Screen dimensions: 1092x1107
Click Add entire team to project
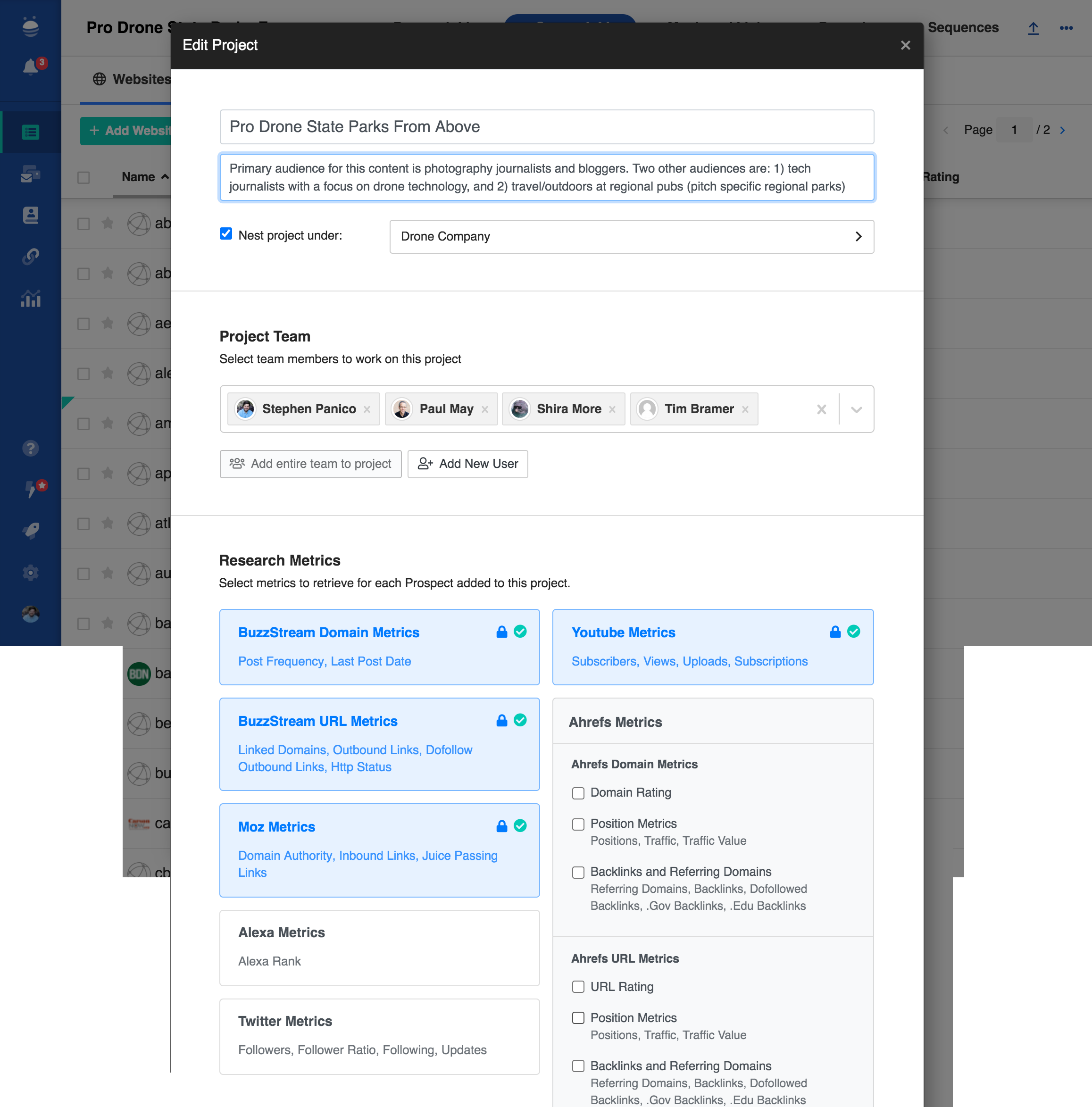[x=310, y=464]
